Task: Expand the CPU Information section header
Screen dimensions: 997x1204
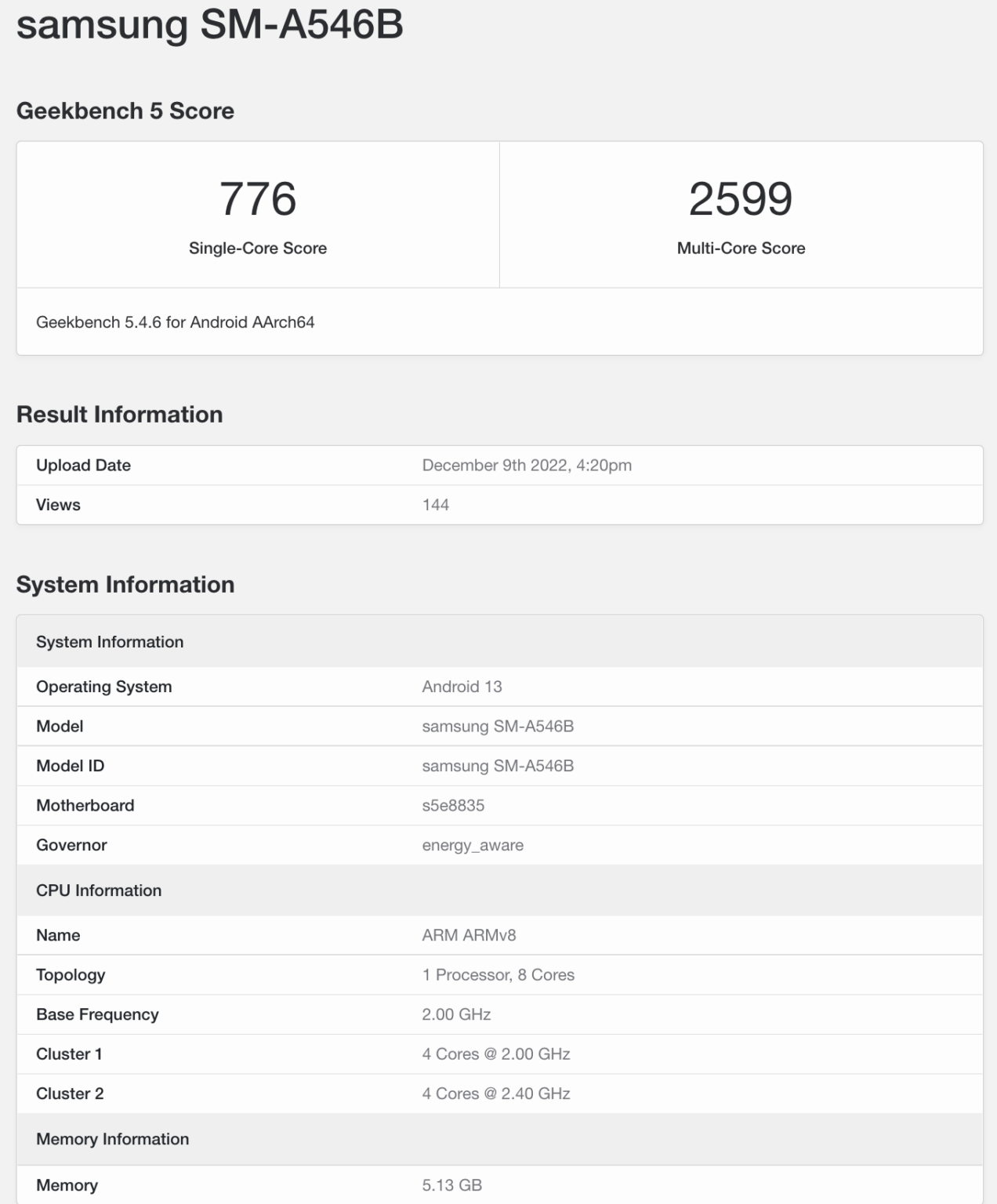Action: 98,890
